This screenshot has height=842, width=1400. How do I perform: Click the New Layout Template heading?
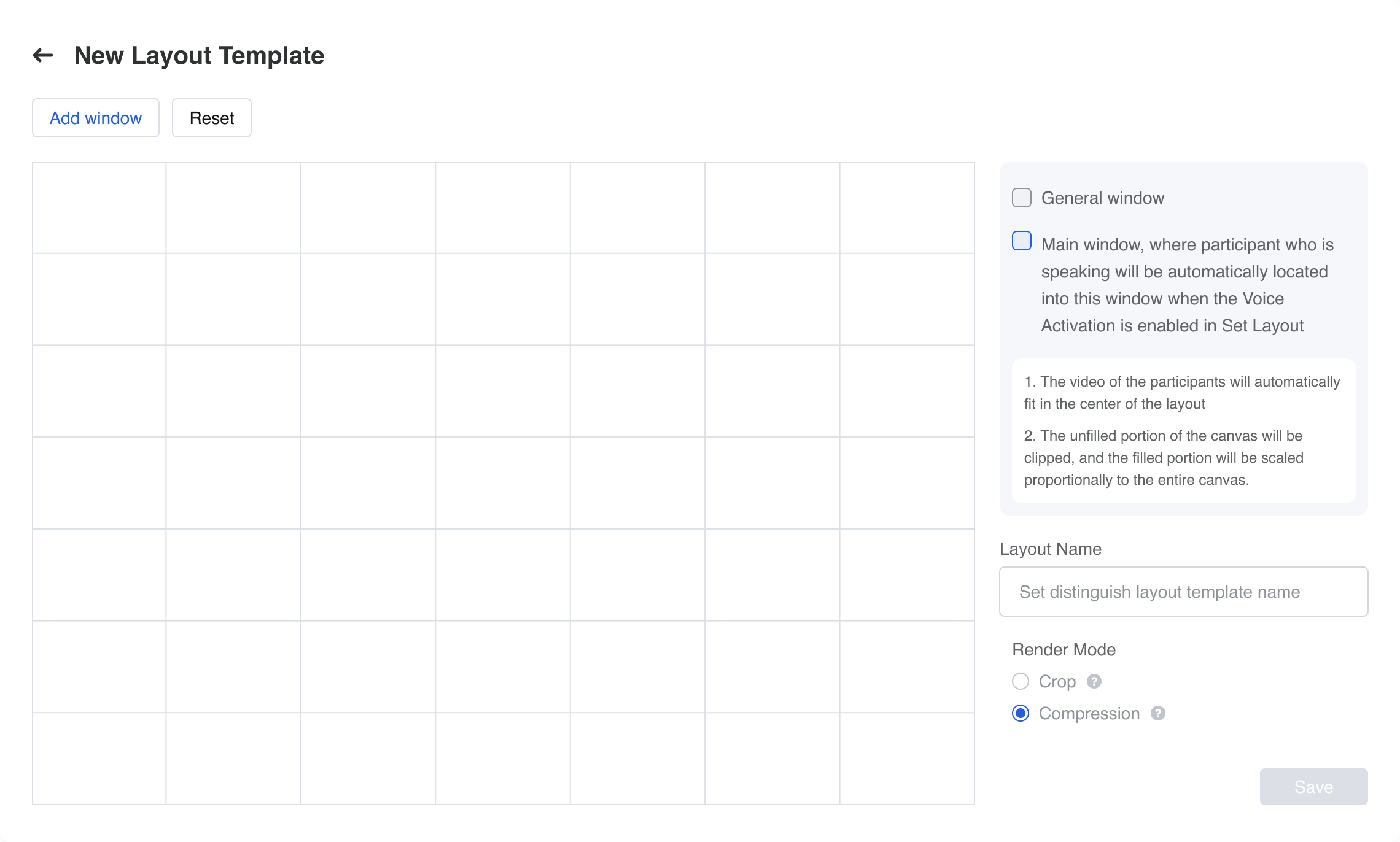pyautogui.click(x=199, y=55)
